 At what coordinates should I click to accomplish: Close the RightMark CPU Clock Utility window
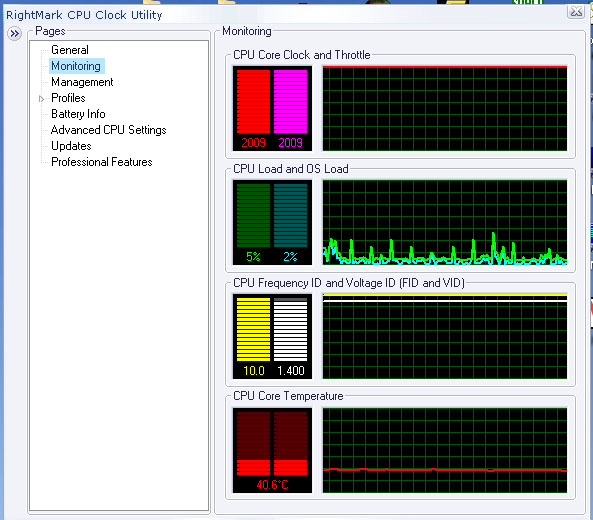(576, 12)
